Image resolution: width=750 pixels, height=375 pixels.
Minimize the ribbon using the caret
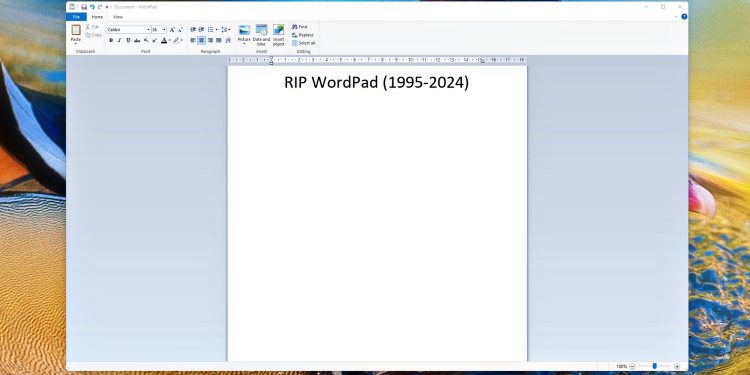(x=676, y=17)
